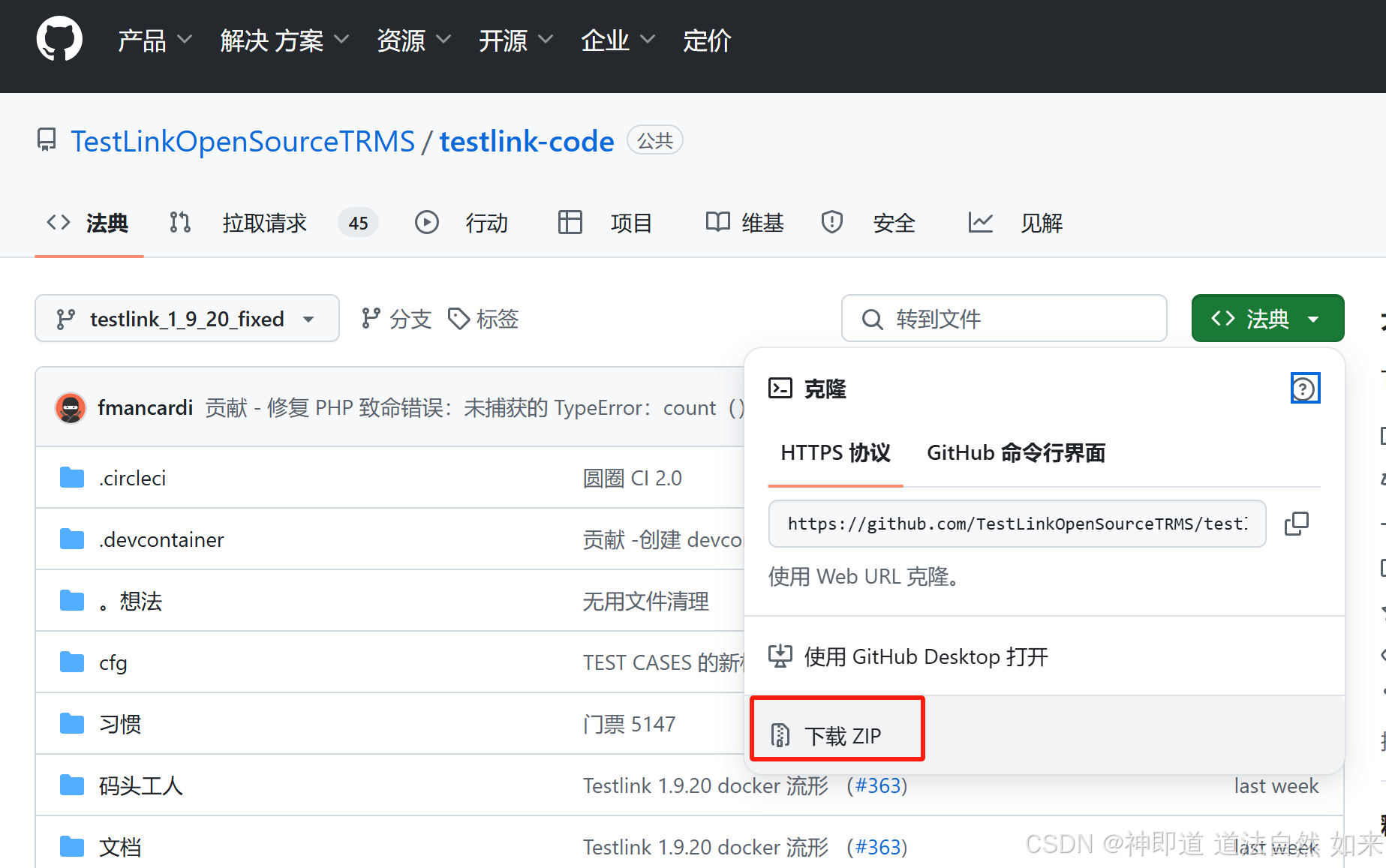This screenshot has width=1386, height=868.
Task: Expand the 开源 menu
Action: click(516, 41)
